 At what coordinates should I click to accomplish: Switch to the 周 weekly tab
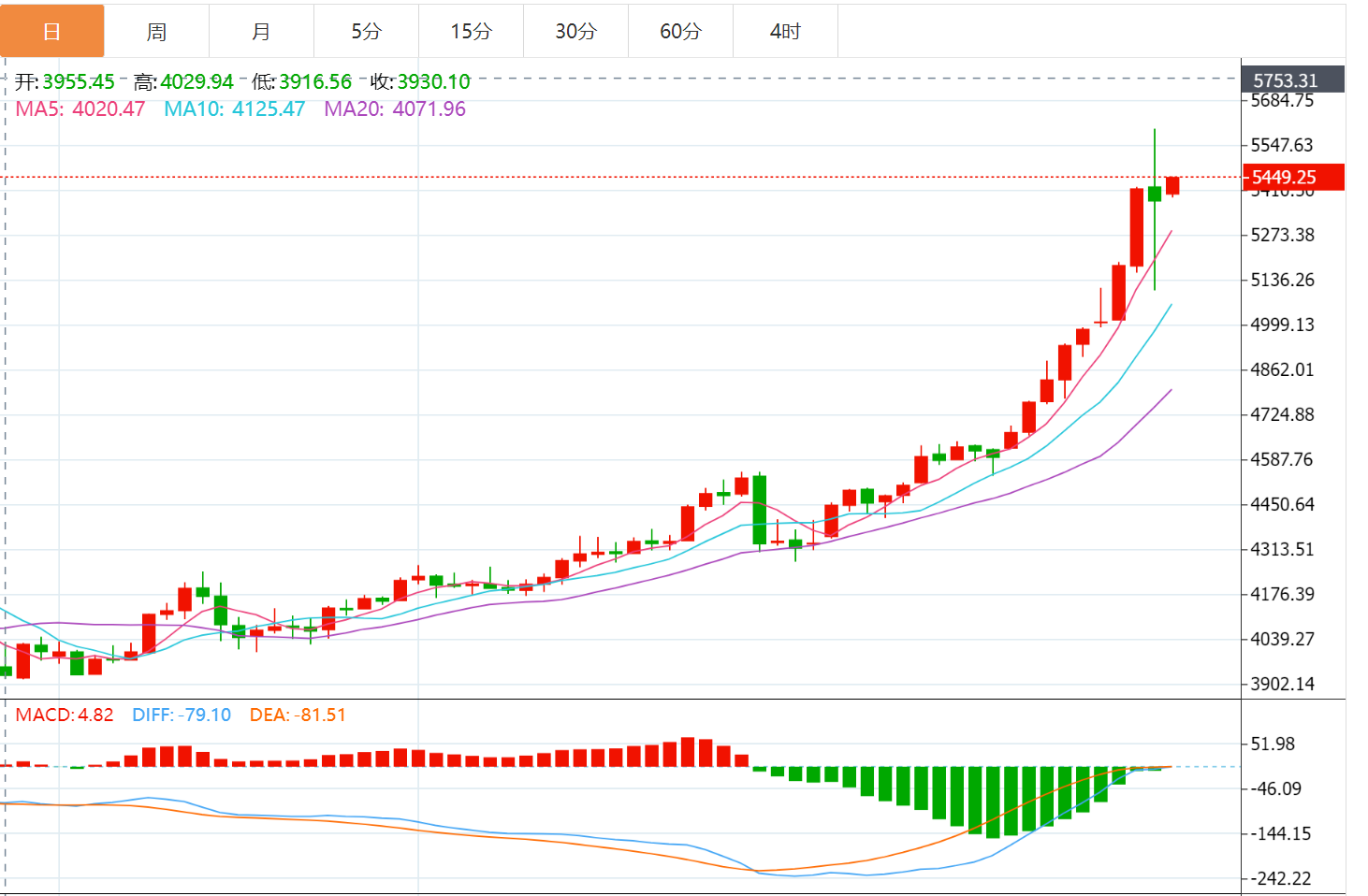point(156,31)
